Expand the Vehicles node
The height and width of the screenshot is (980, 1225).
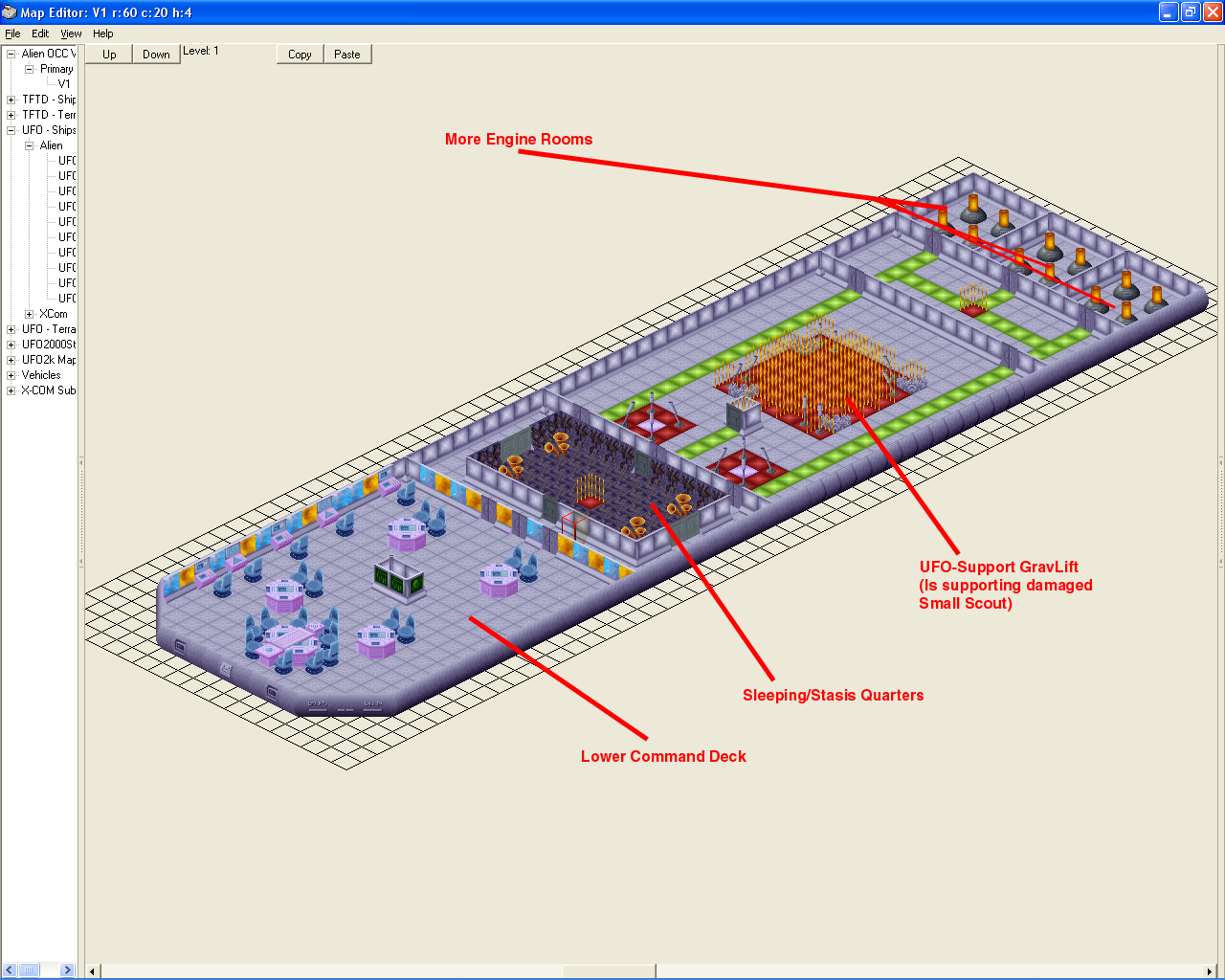[11, 375]
